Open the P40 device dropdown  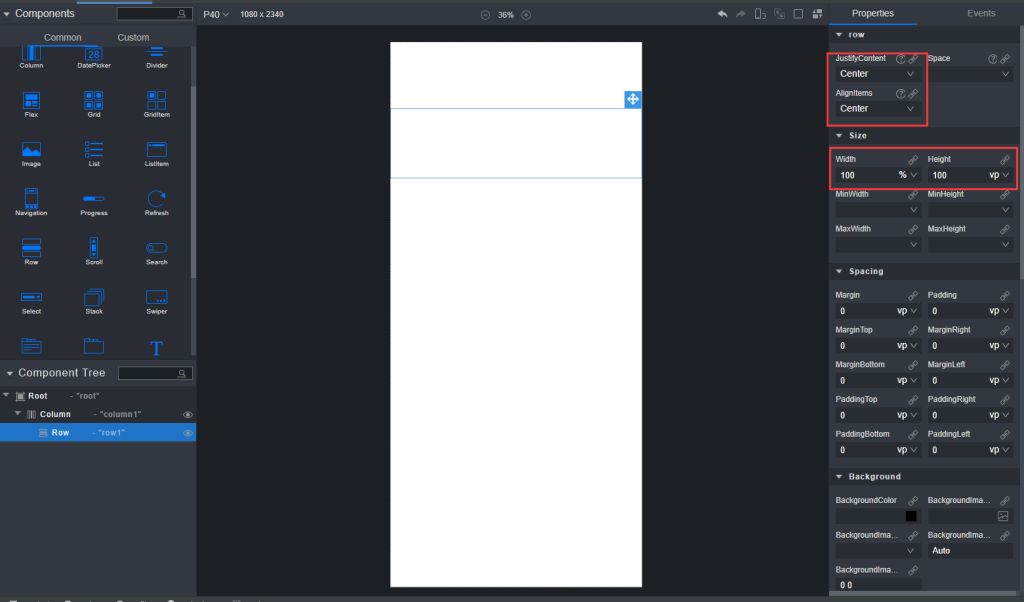pyautogui.click(x=216, y=14)
